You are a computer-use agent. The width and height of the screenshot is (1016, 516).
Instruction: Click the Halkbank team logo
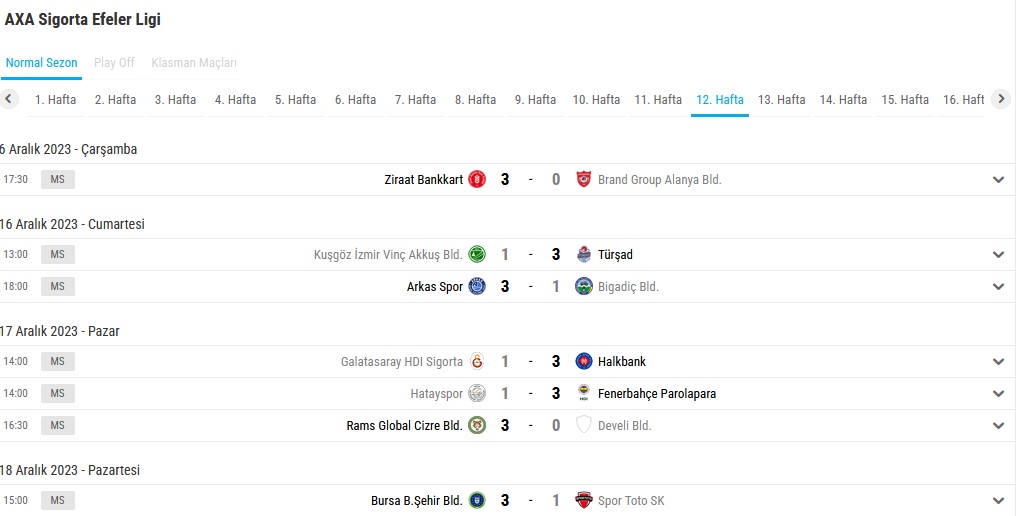pyautogui.click(x=584, y=362)
